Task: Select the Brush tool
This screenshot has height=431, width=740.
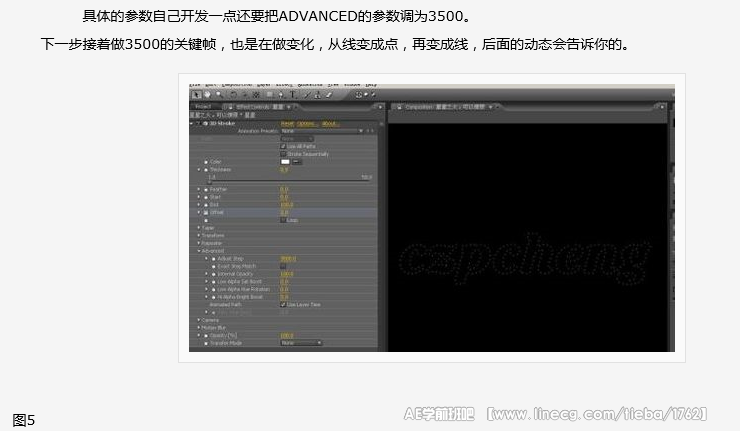Action: (x=306, y=95)
